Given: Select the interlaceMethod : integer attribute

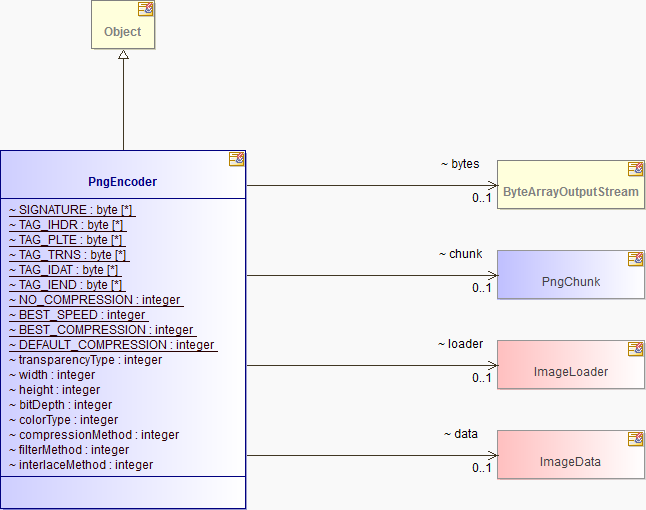Looking at the screenshot, I should [x=81, y=465].
